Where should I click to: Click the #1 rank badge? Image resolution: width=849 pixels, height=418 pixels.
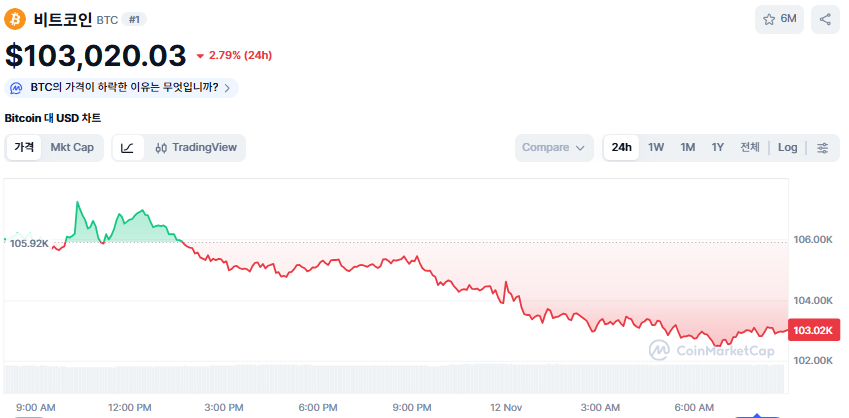click(x=134, y=19)
